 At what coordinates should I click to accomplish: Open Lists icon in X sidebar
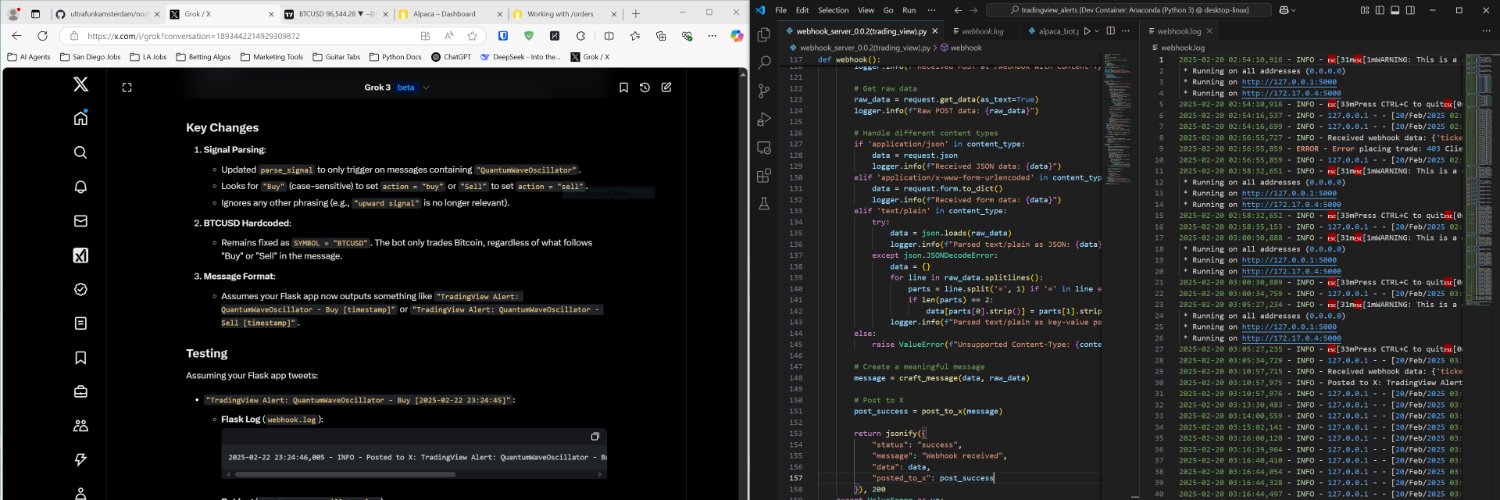(80, 323)
